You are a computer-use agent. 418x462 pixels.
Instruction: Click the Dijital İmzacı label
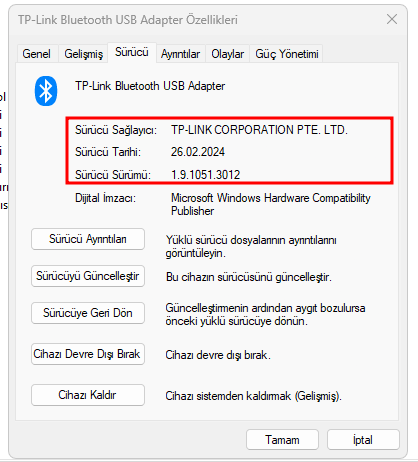(105, 198)
